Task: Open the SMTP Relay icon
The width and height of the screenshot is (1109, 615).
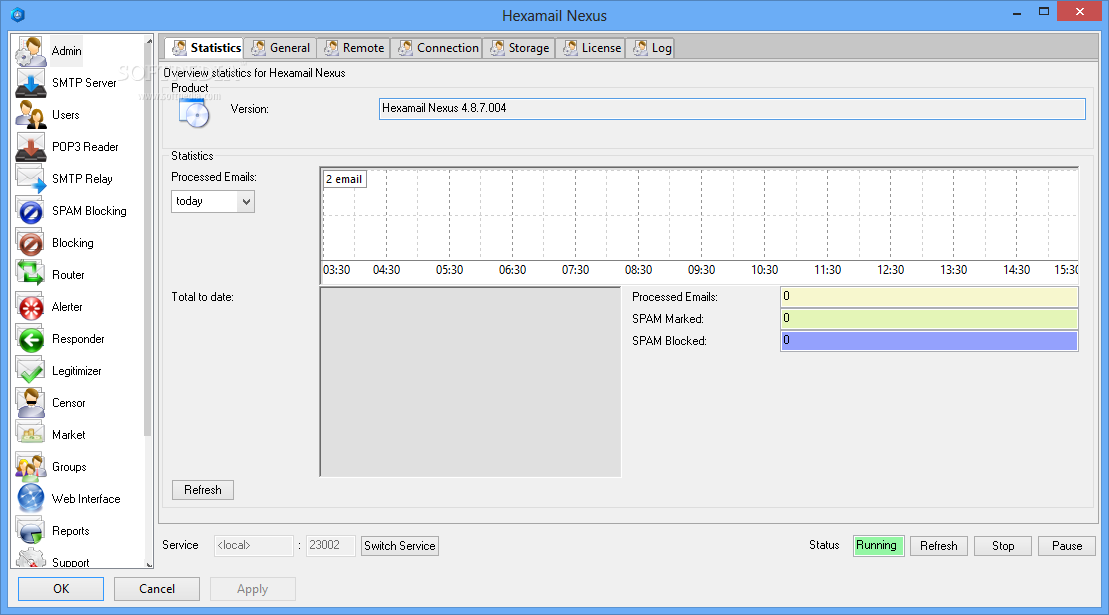Action: (x=30, y=179)
